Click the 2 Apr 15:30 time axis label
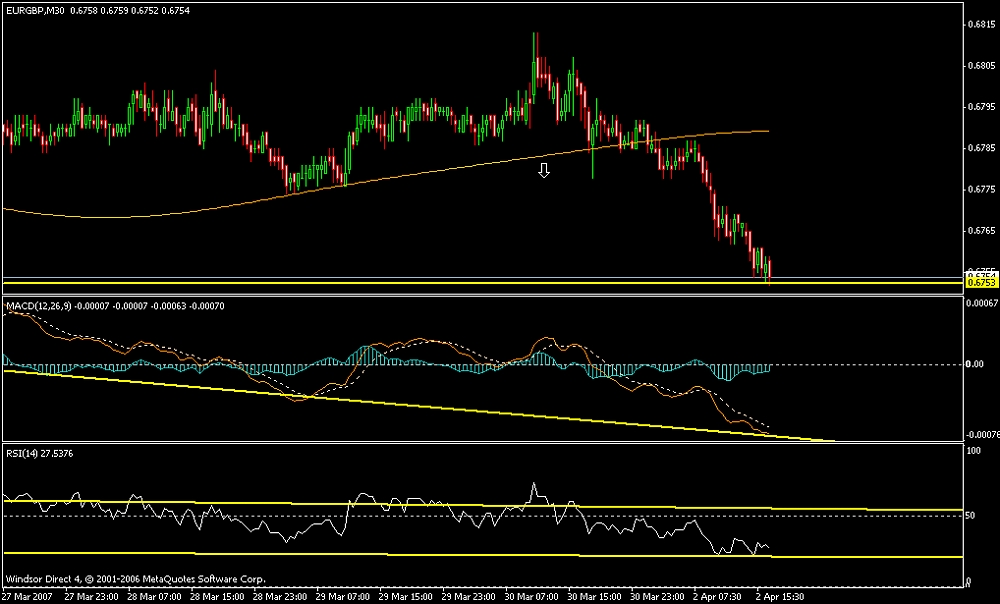The height and width of the screenshot is (604, 1000). tap(779, 595)
